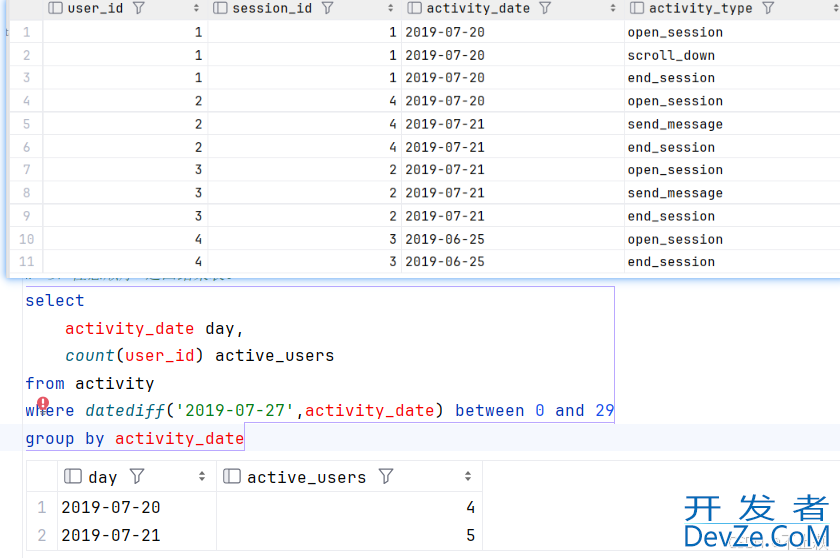840x558 pixels.
Task: Click the user_id column filter icon
Action: tap(139, 8)
